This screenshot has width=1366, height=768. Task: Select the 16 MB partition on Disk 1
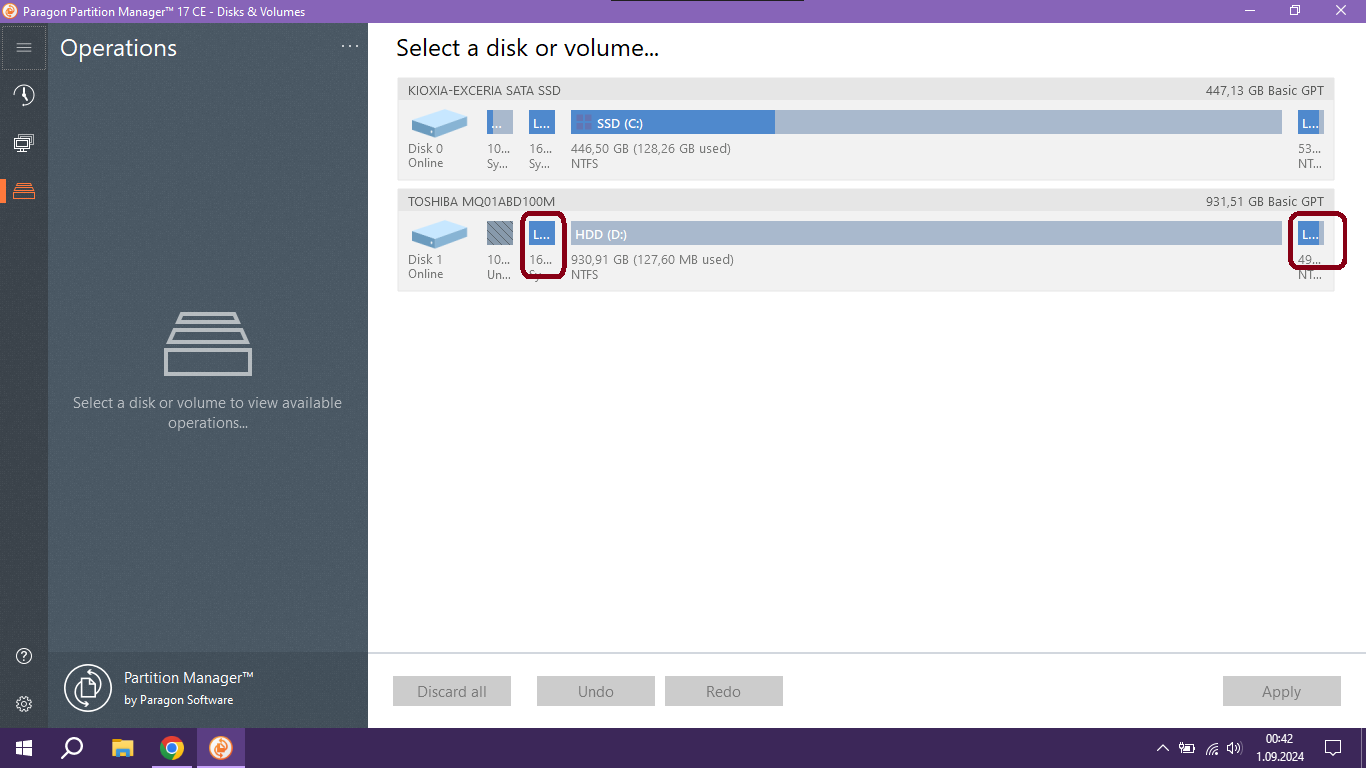click(x=542, y=233)
